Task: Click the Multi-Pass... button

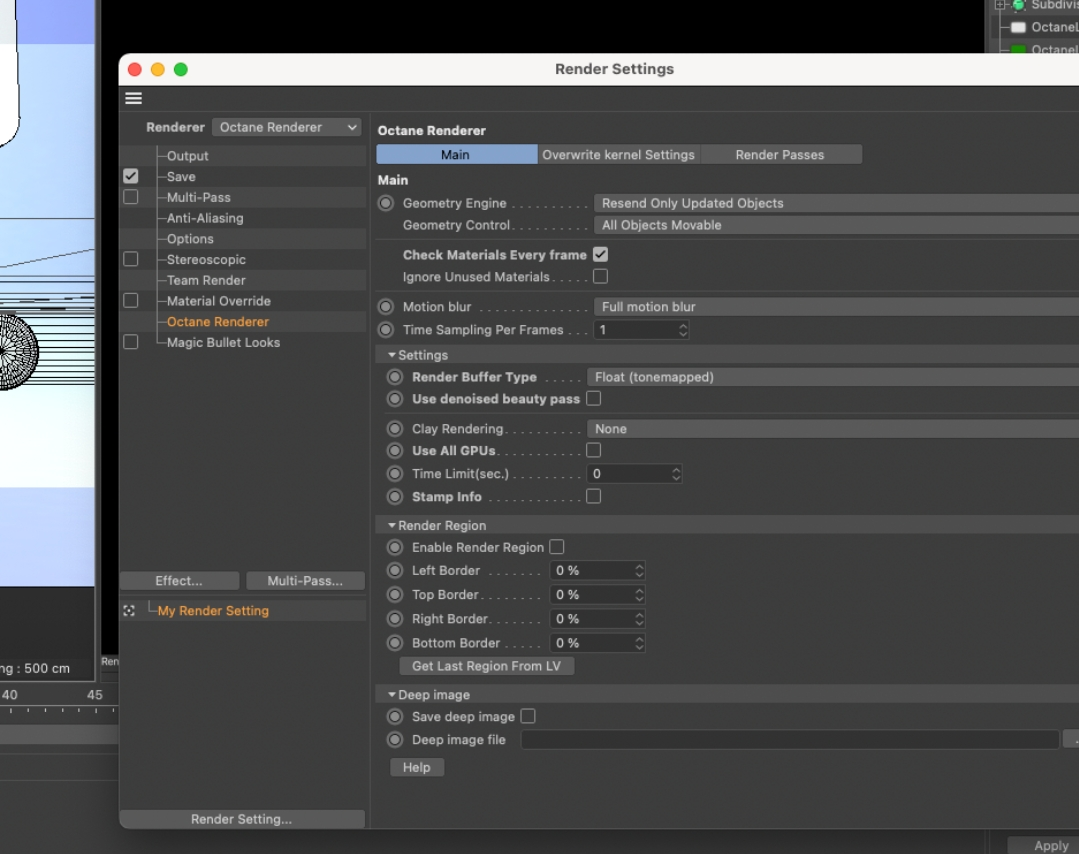Action: [305, 581]
